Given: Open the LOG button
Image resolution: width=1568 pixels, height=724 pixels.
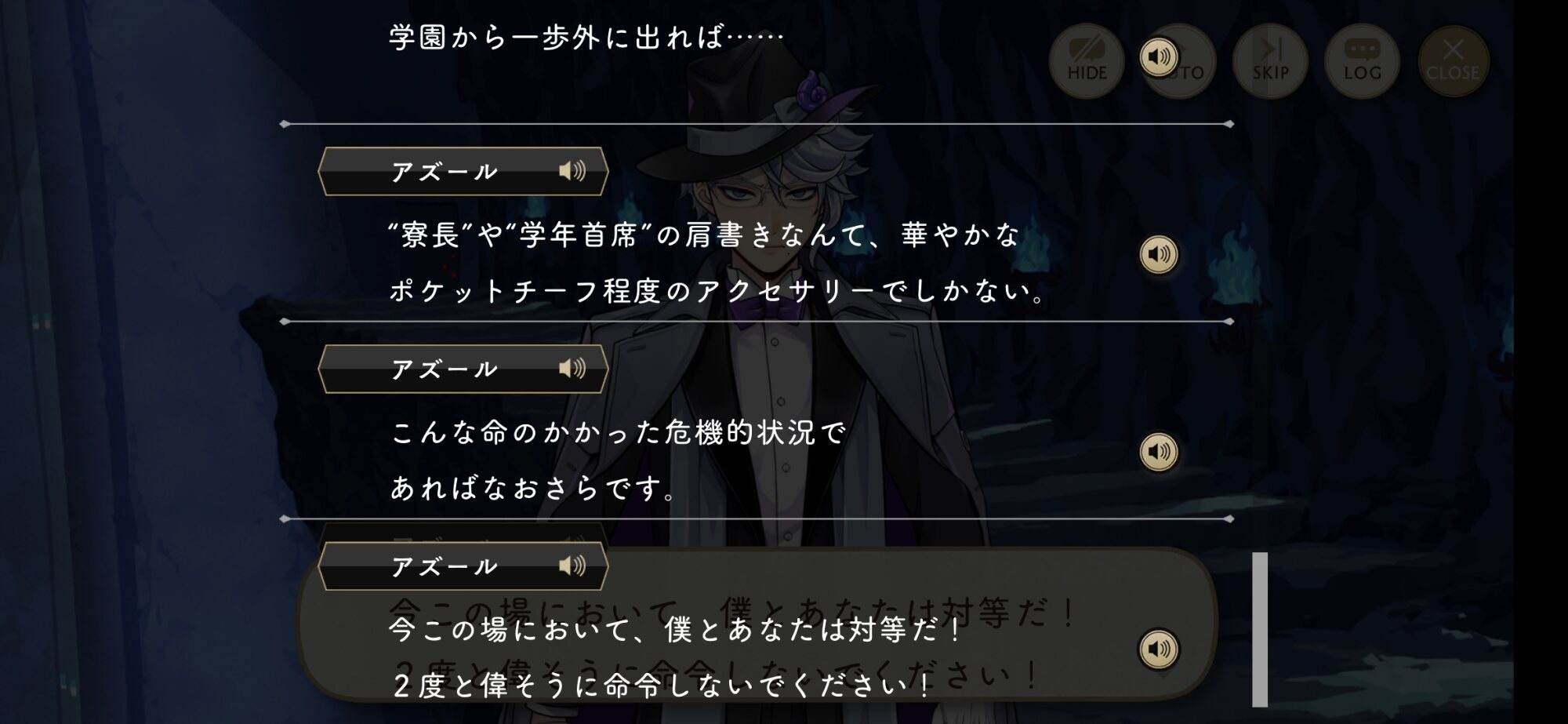Looking at the screenshot, I should click(x=1362, y=61).
